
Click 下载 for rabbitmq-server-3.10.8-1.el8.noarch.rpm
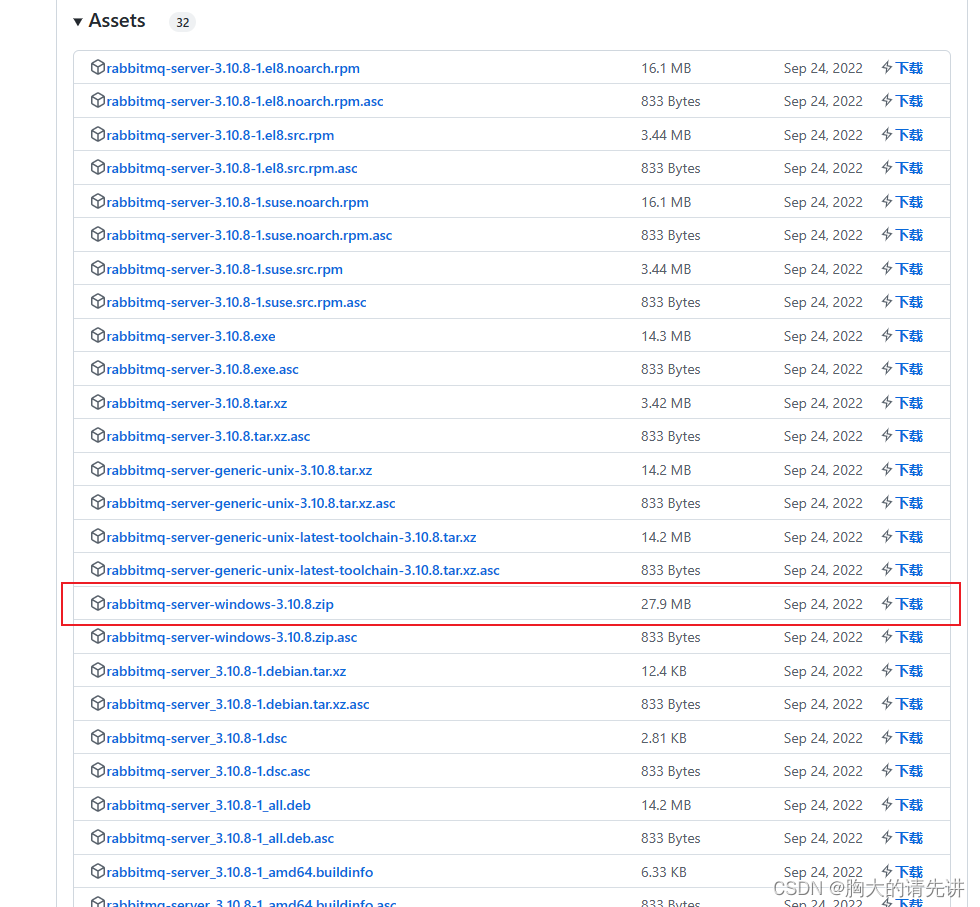909,68
